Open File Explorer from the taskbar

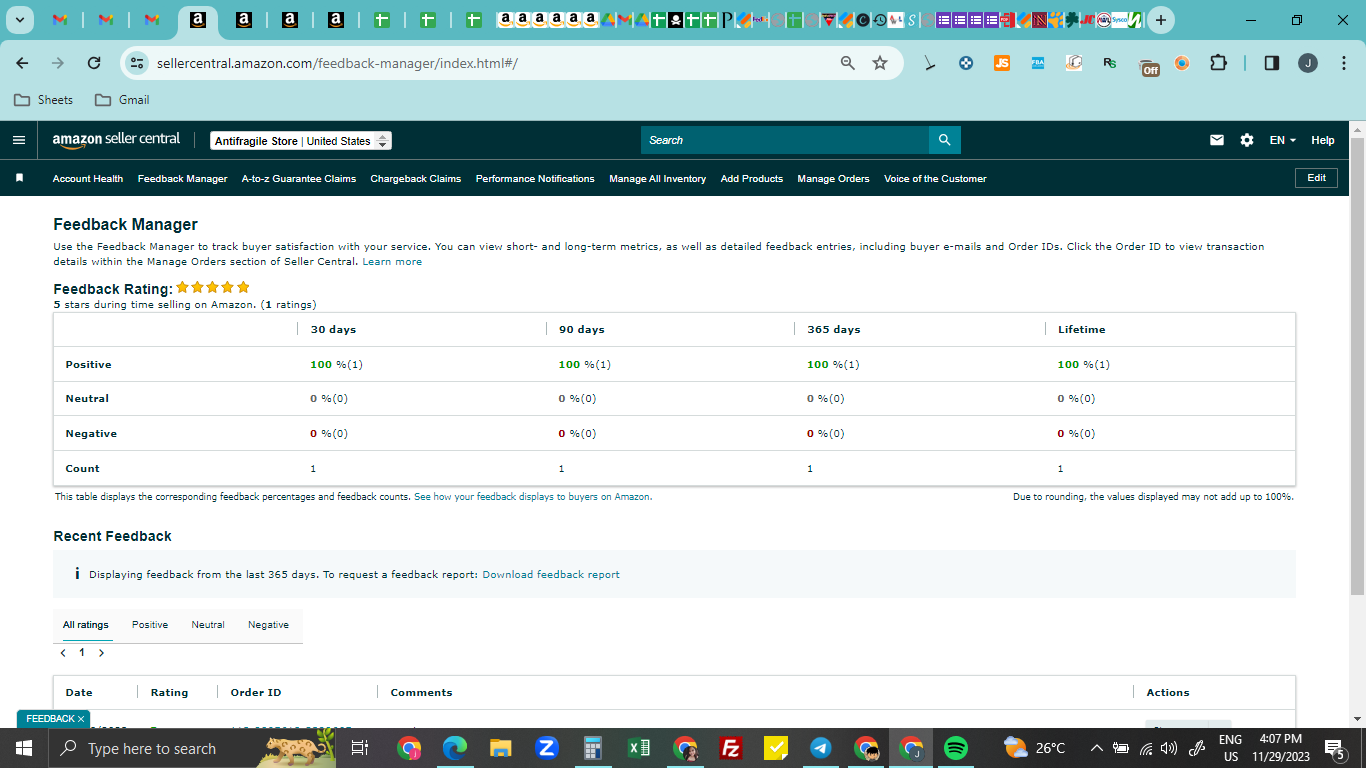click(x=501, y=748)
